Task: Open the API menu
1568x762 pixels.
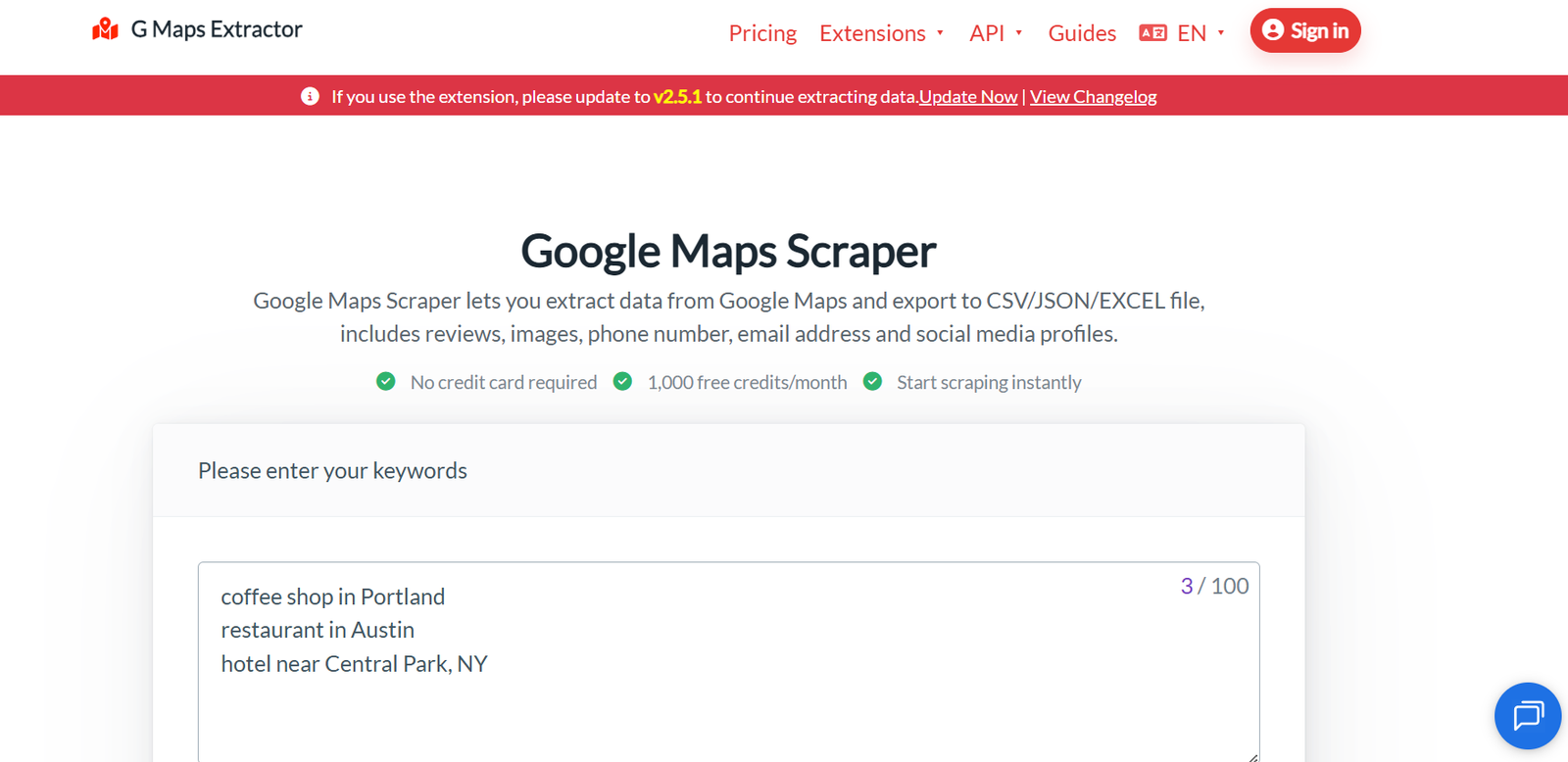Action: pyautogui.click(x=987, y=33)
